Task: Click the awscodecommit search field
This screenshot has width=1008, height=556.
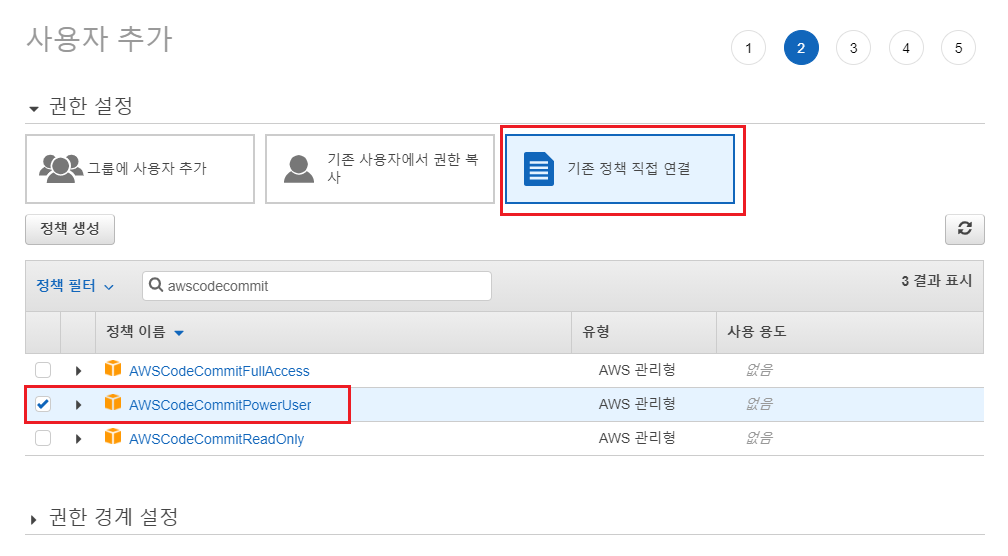Action: tap(317, 286)
